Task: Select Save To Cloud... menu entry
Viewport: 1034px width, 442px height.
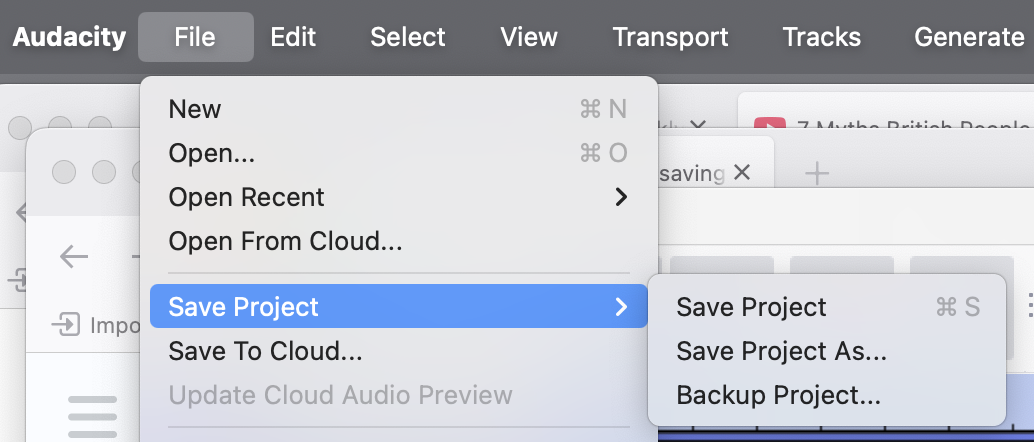Action: [x=265, y=351]
